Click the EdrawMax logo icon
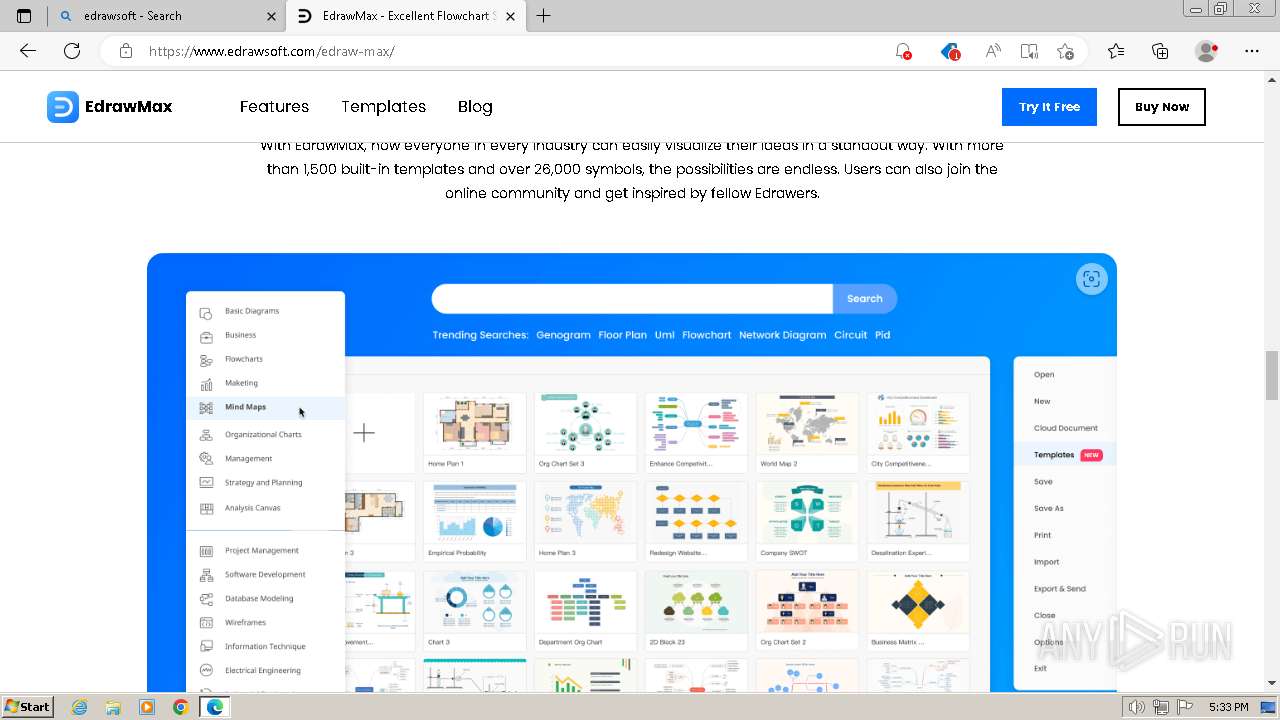Viewport: 1280px width, 720px height. coord(62,107)
